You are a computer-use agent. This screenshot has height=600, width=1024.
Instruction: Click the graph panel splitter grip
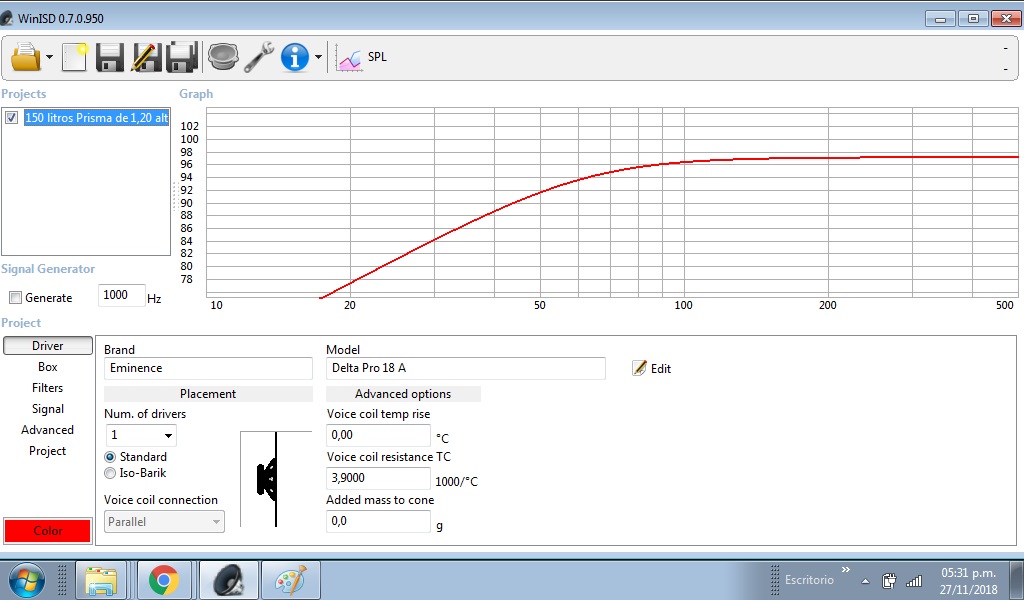click(x=174, y=196)
